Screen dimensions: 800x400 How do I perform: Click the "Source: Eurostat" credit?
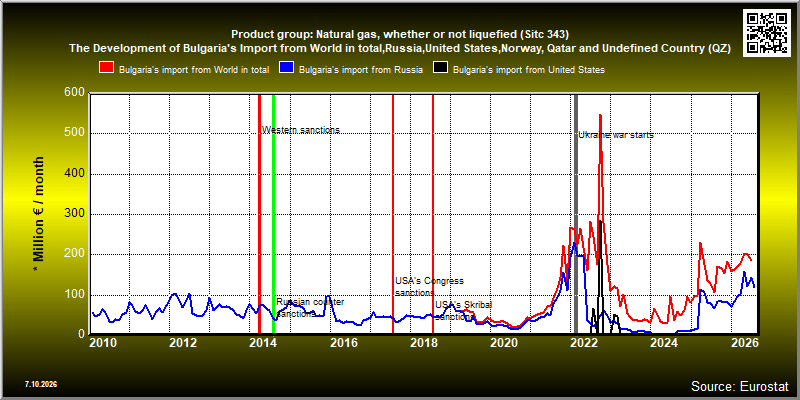pyautogui.click(x=740, y=385)
